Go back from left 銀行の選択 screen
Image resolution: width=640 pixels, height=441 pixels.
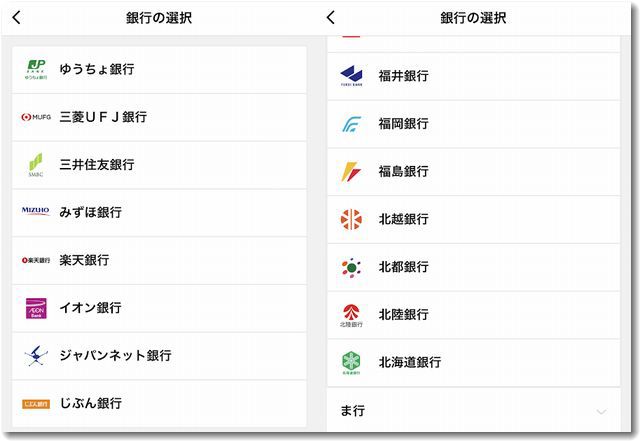point(17,18)
